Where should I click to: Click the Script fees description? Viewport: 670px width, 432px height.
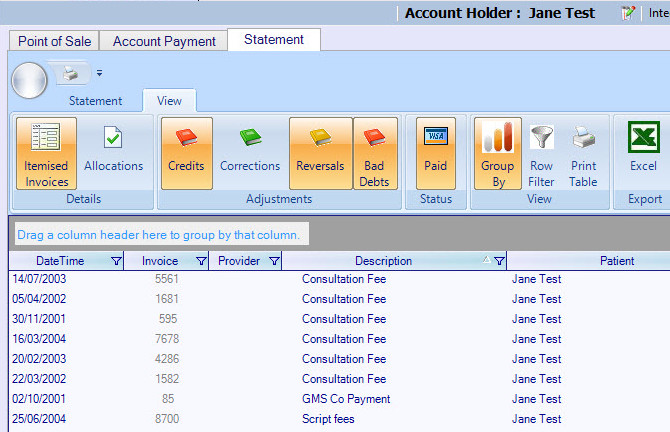(x=328, y=419)
